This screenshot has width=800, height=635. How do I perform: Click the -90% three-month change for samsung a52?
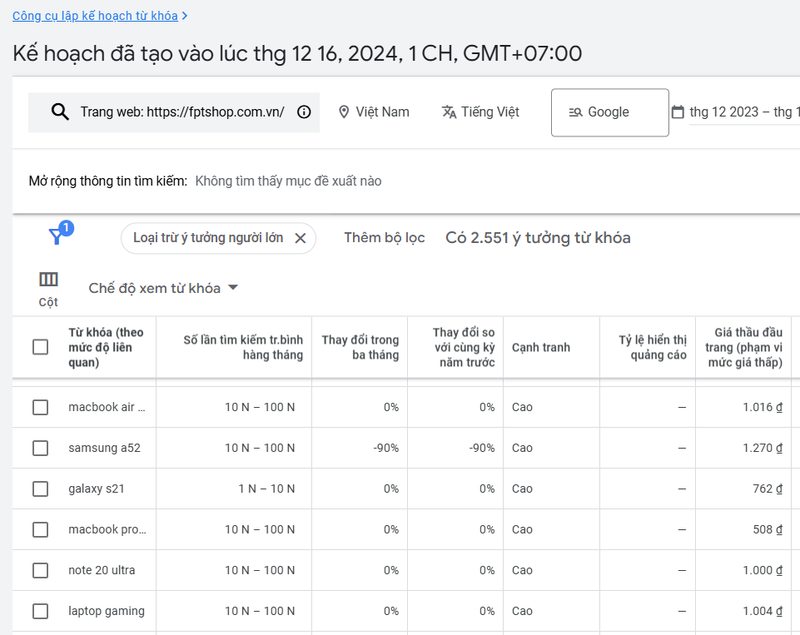pyautogui.click(x=386, y=448)
